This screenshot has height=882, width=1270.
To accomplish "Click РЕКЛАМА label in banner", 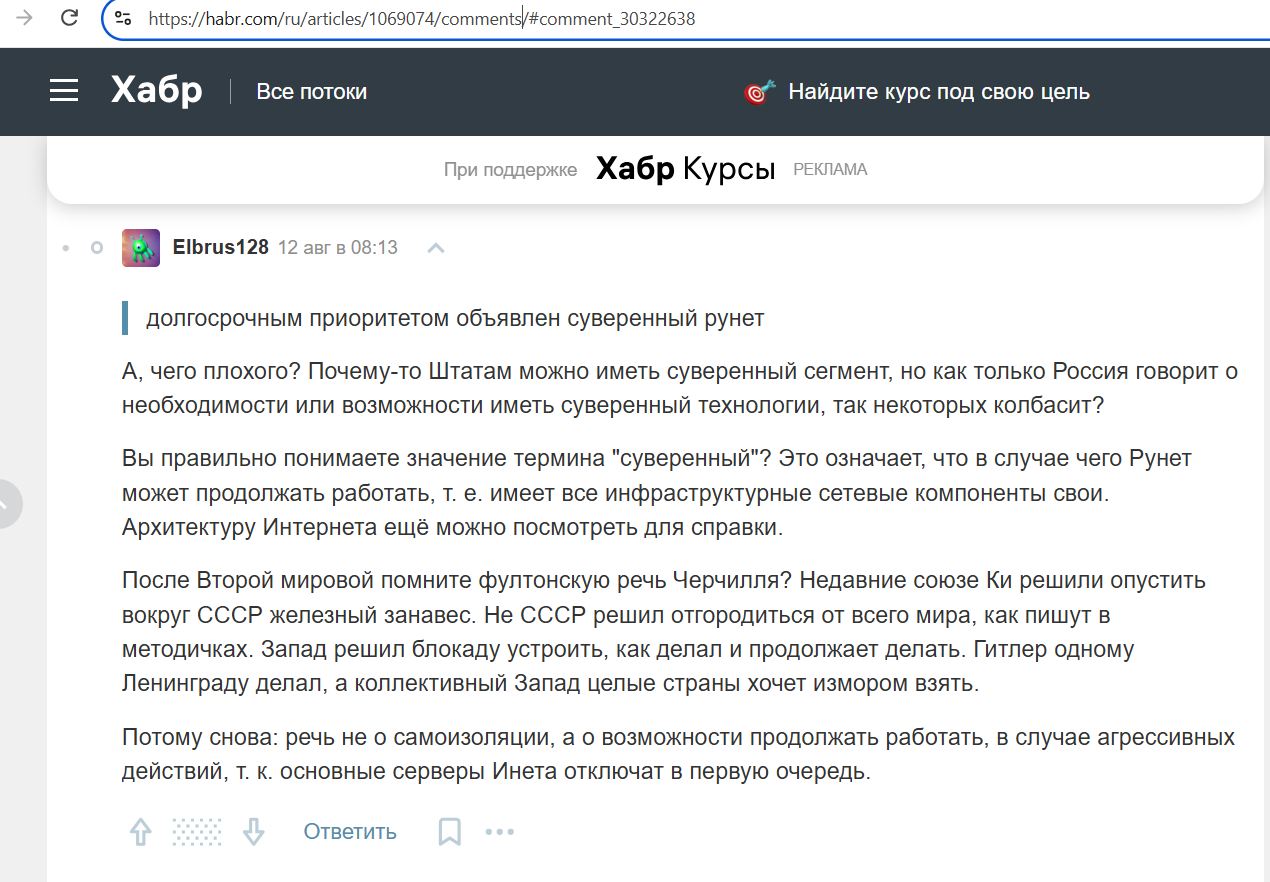I will (x=830, y=170).
